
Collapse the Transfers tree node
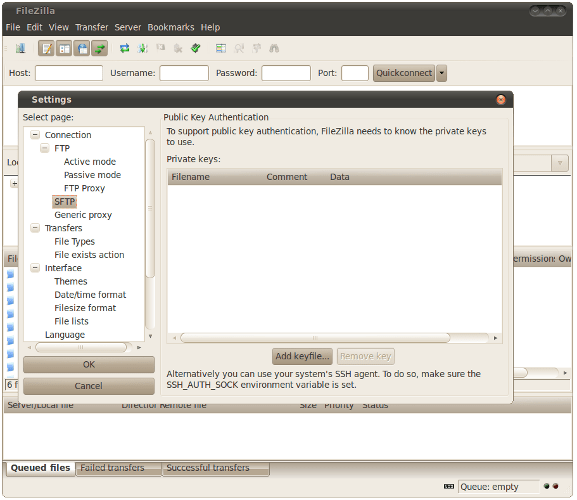click(x=35, y=228)
